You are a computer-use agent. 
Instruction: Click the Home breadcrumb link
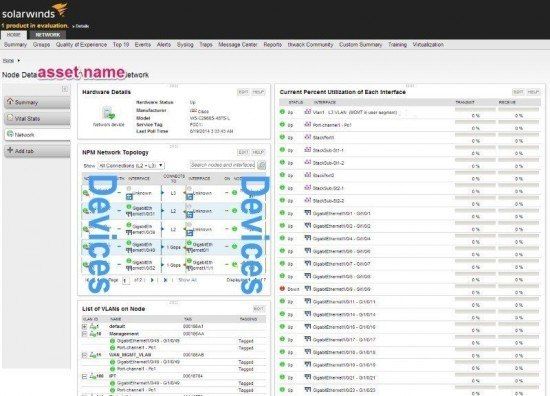pyautogui.click(x=8, y=61)
